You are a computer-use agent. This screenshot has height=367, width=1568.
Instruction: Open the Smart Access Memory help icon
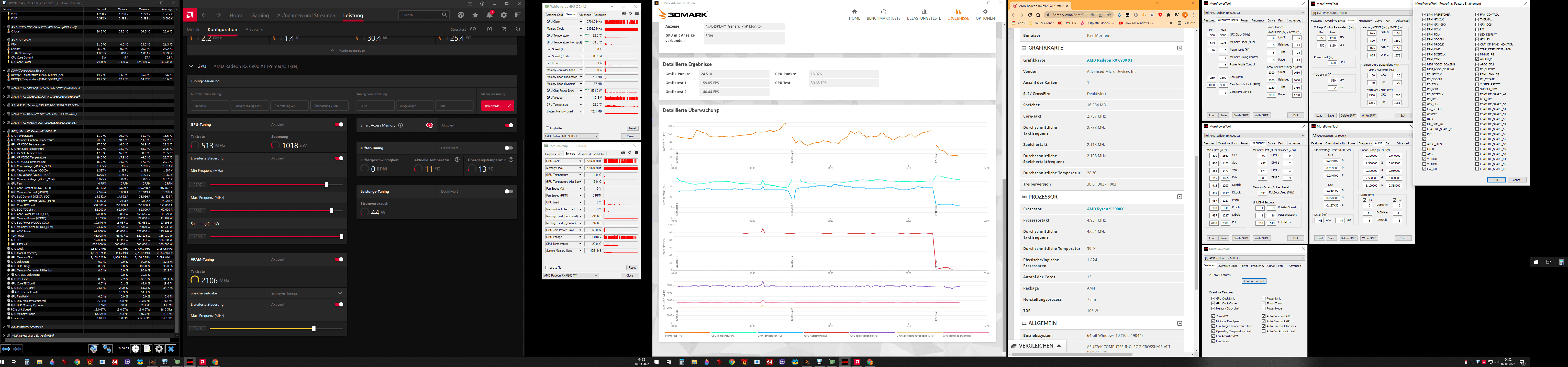pos(401,125)
